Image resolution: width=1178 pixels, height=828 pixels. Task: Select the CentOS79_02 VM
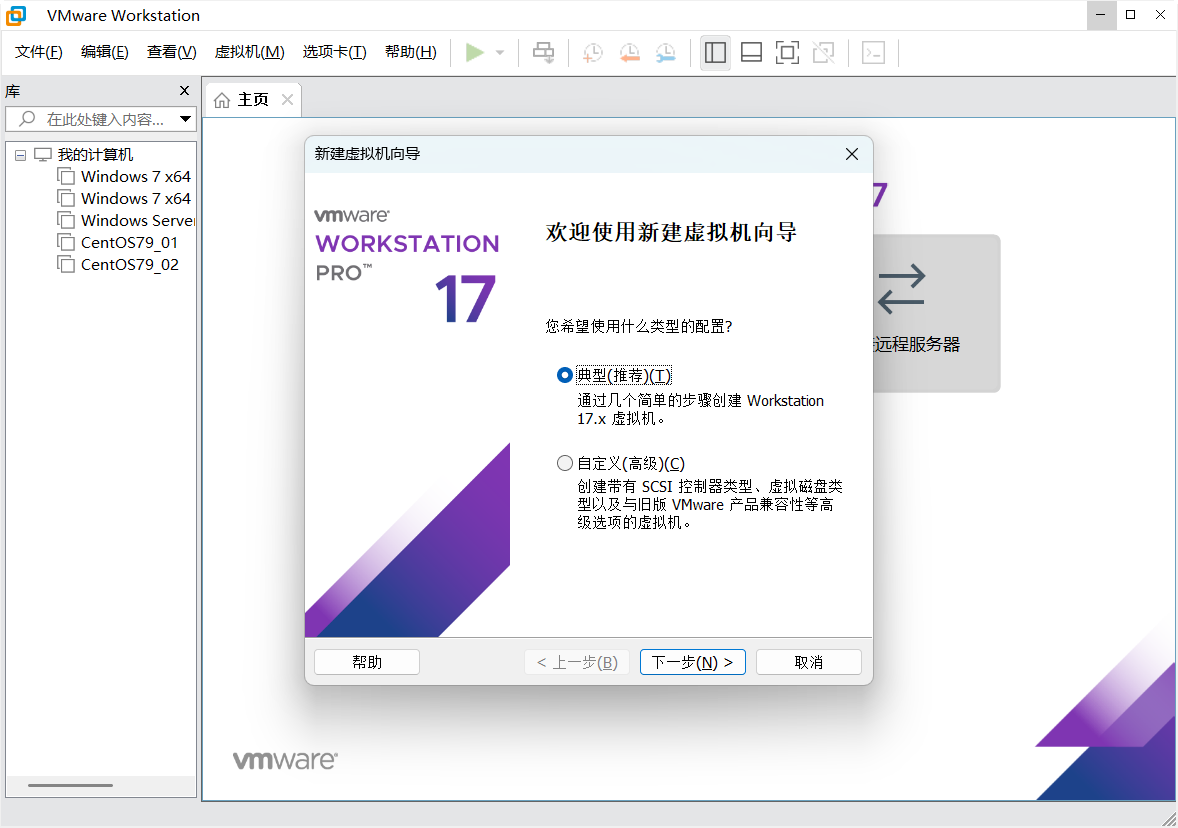pos(130,264)
